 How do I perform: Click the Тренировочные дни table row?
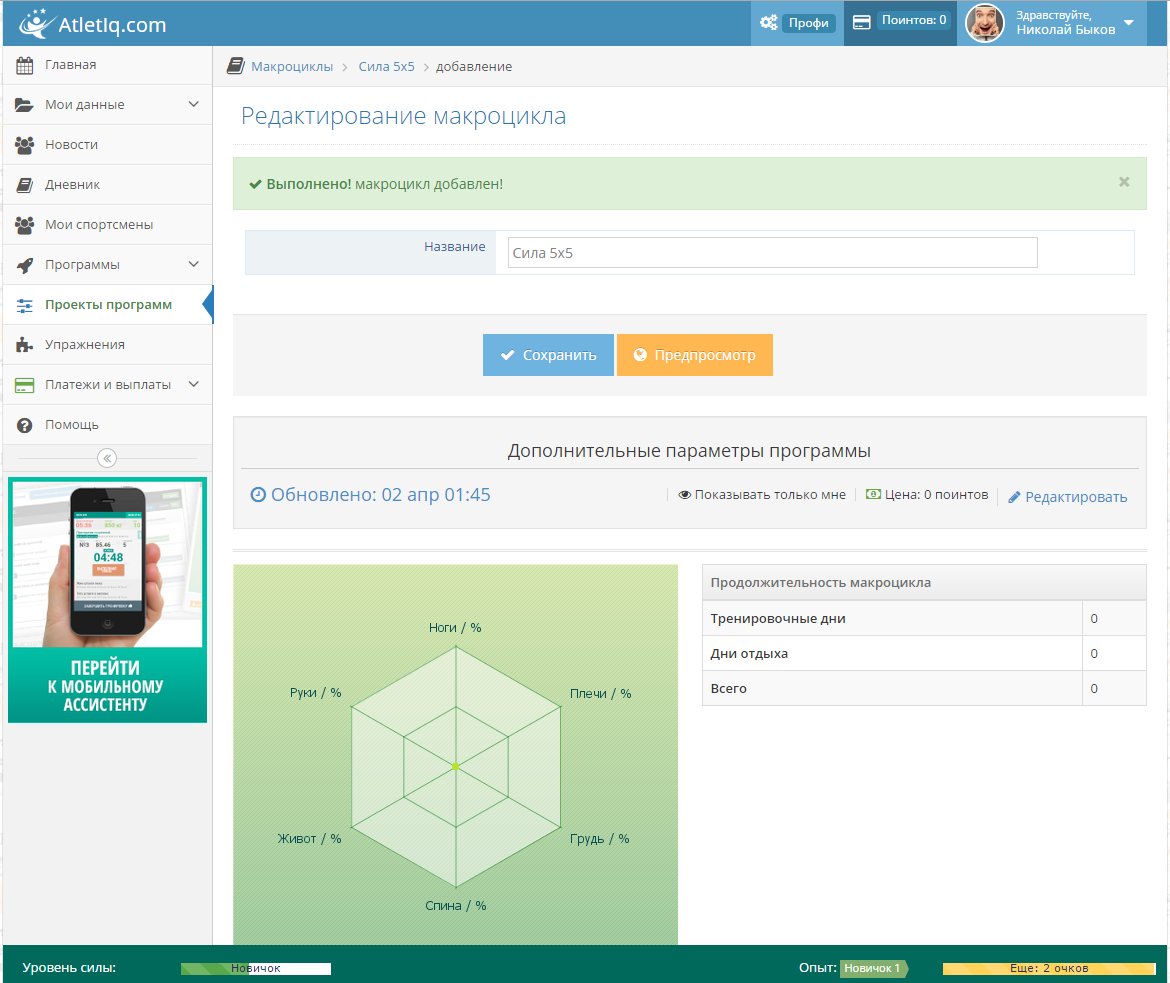(924, 618)
